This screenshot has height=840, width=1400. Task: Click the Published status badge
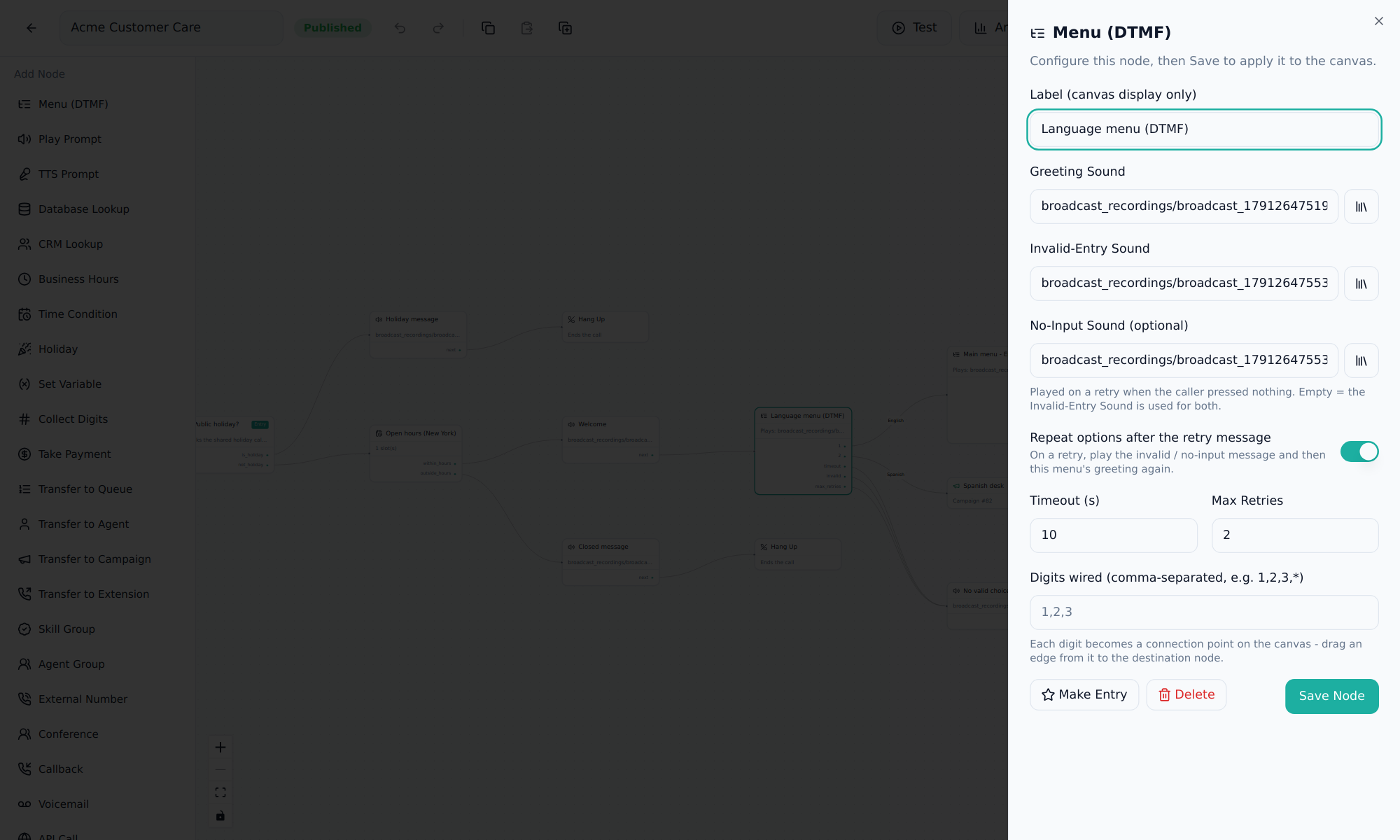332,28
